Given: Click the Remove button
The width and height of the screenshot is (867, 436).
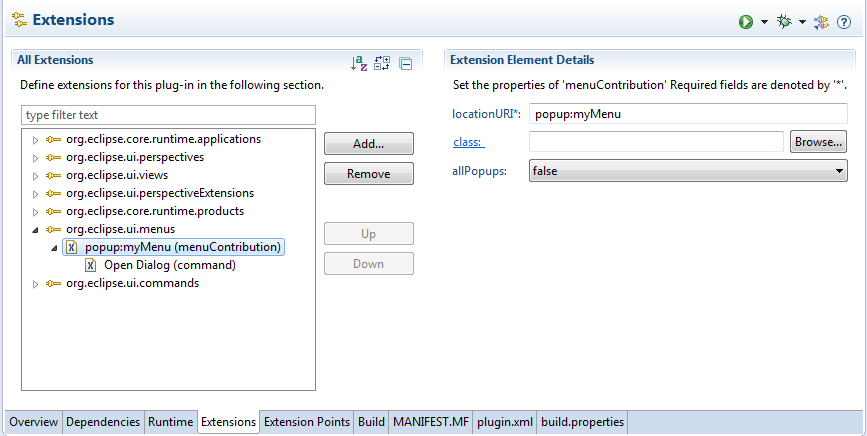Looking at the screenshot, I should pos(369,174).
